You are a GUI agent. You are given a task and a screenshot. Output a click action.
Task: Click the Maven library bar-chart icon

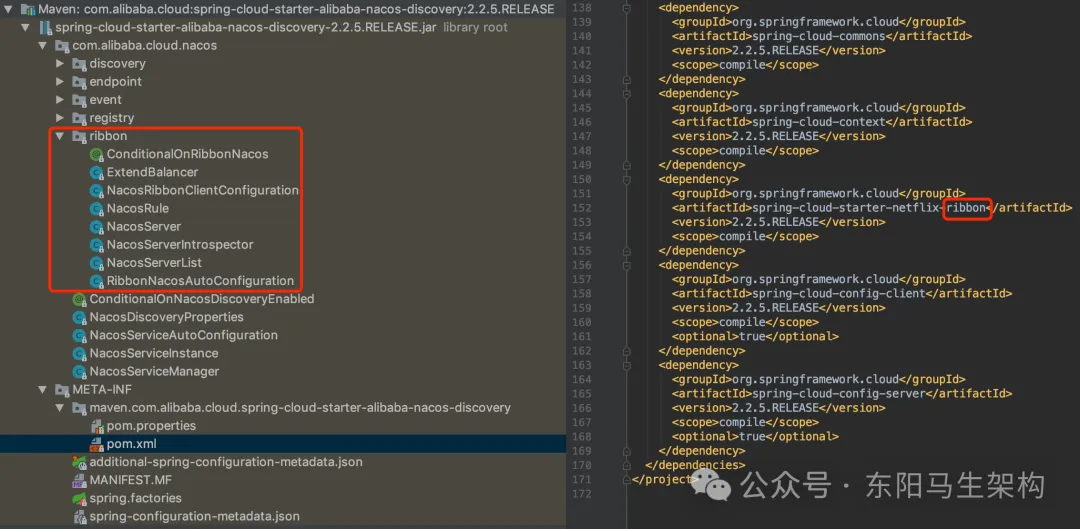coord(28,10)
